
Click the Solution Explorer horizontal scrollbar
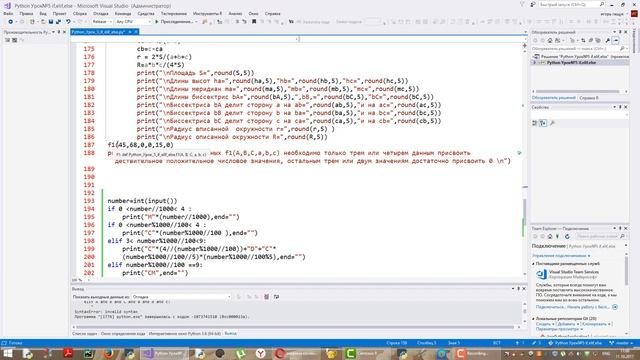point(577,91)
